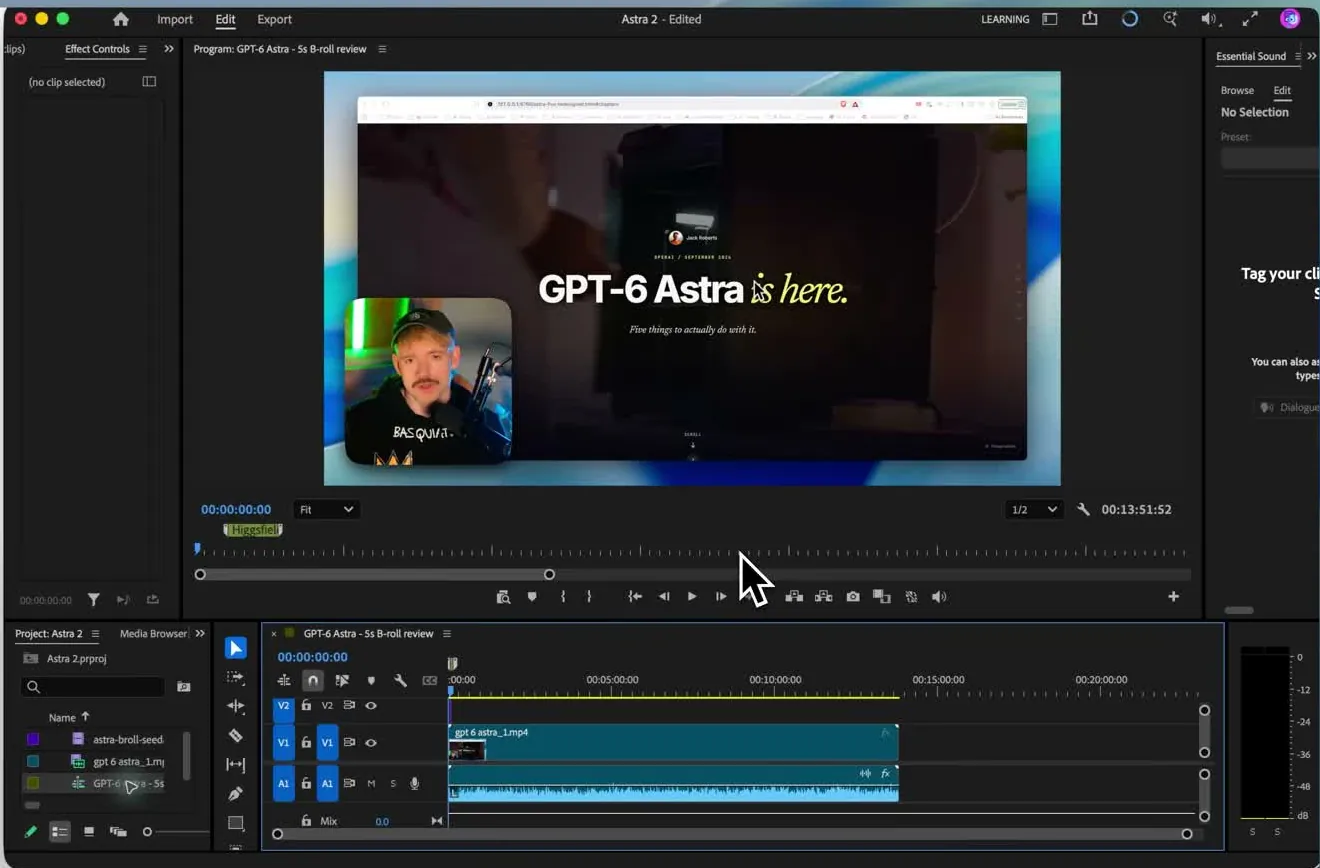Screen dimensions: 1320x868
Task: Toggle Linked Selection in the timeline
Action: click(342, 680)
